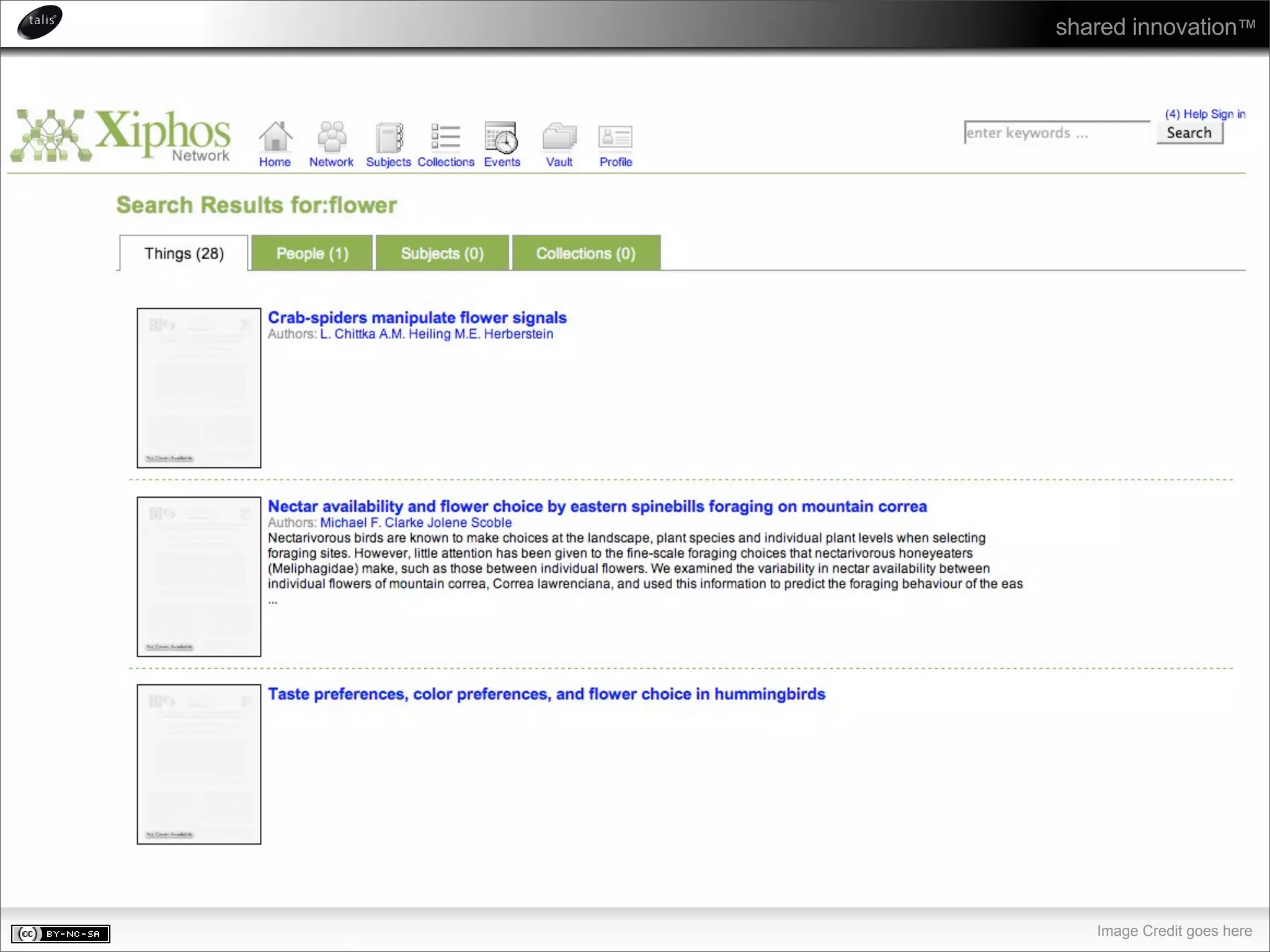Click the Crab-spiders result cover thumbnail
The image size is (1270, 952).
pos(199,388)
